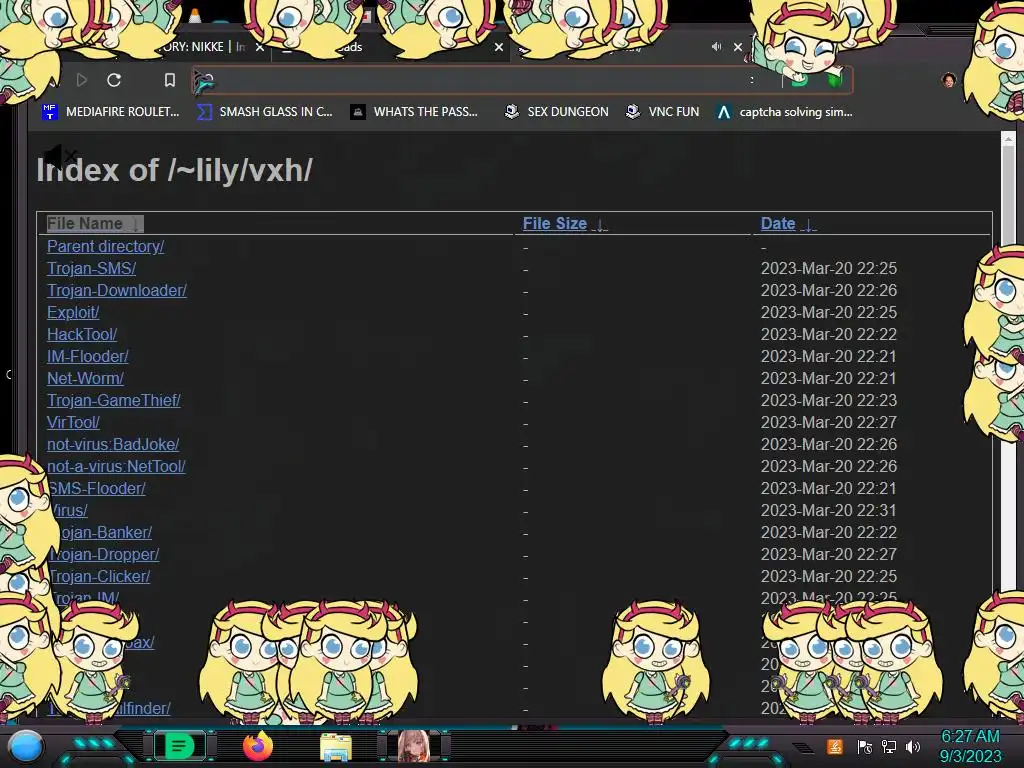Launch Firefox from the taskbar
Viewport: 1024px width, 768px height.
257,746
